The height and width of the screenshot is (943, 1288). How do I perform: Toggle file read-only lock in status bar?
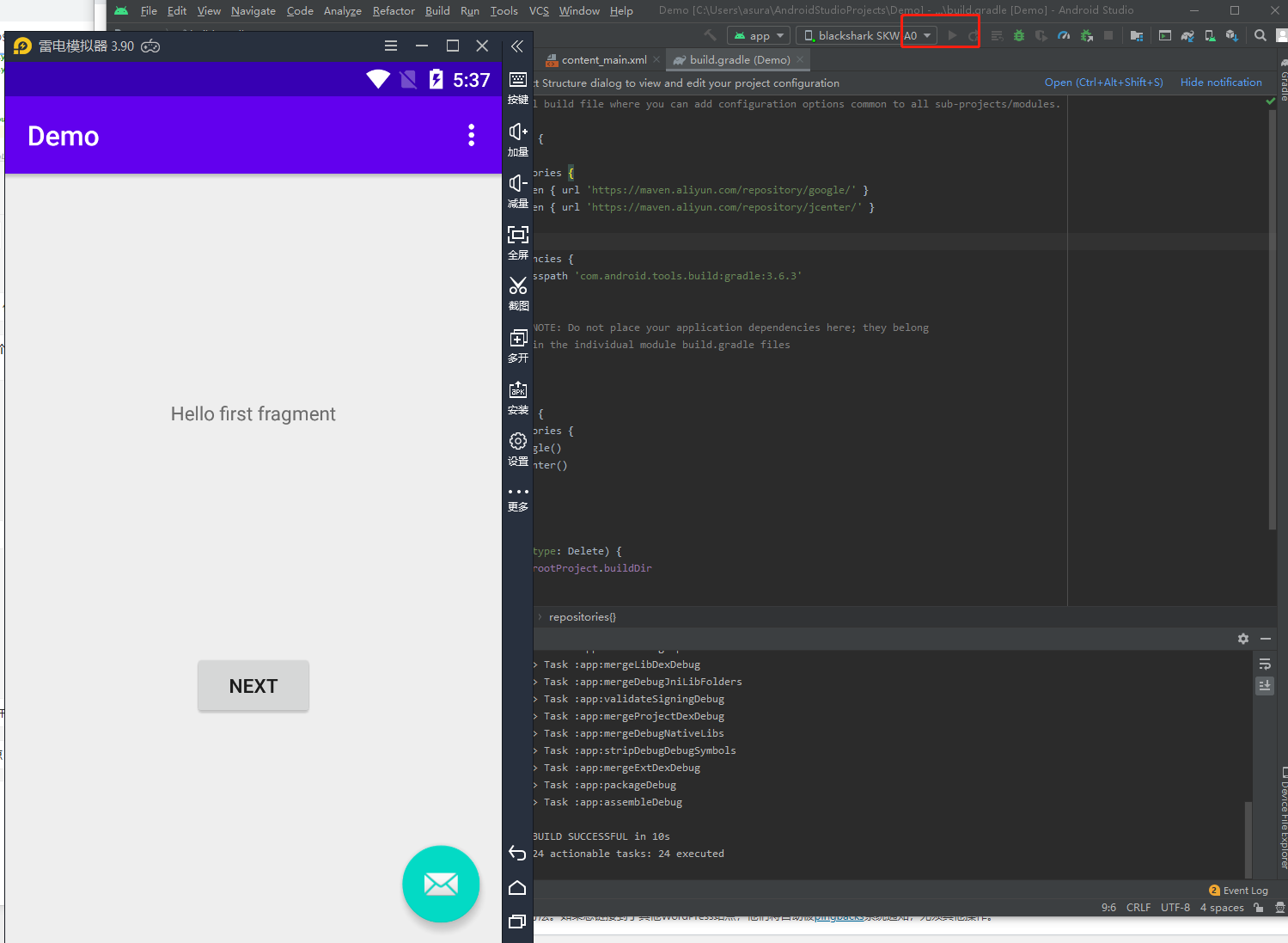1259,908
